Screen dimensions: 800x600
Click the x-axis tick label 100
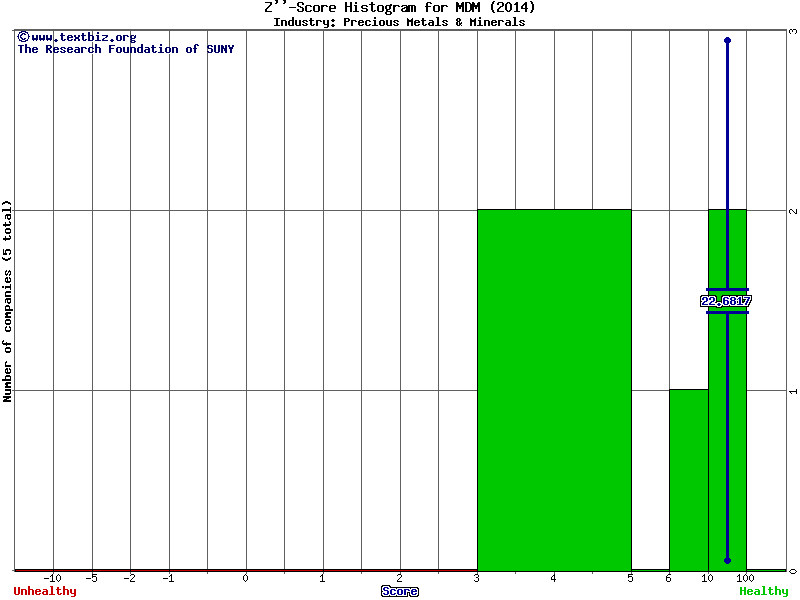pyautogui.click(x=745, y=578)
